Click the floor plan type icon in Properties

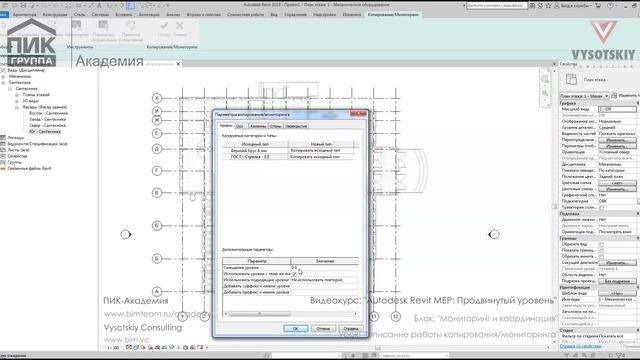[x=571, y=80]
